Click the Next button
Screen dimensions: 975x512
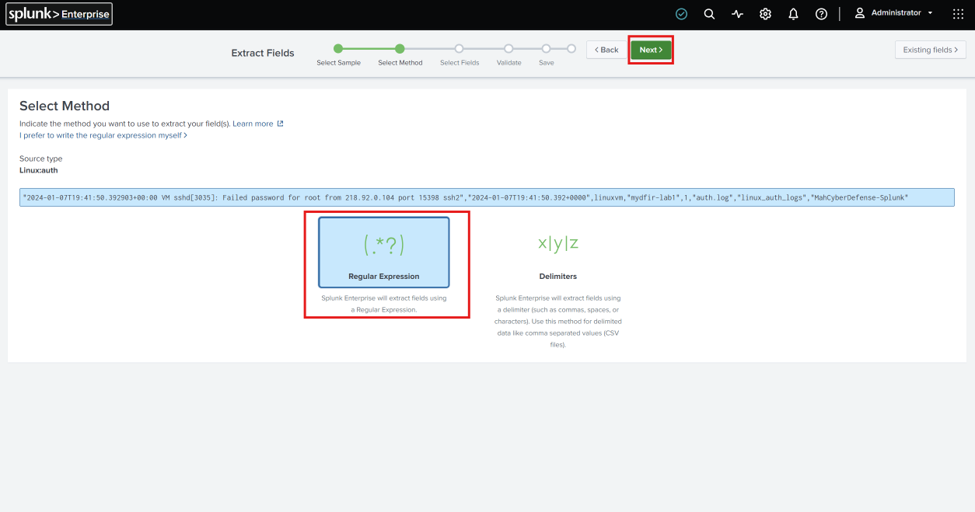click(x=650, y=50)
